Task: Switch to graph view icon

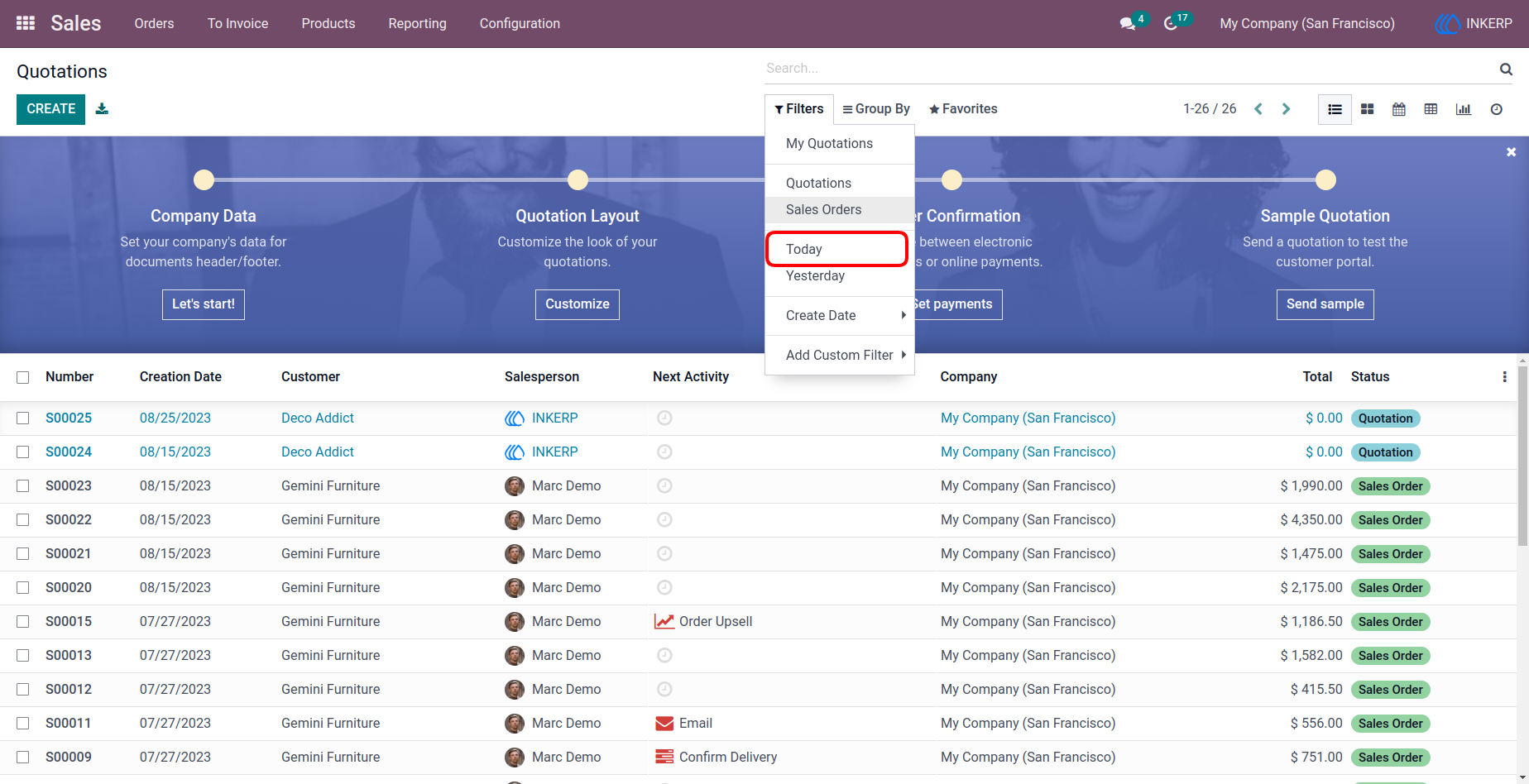Action: (1464, 109)
